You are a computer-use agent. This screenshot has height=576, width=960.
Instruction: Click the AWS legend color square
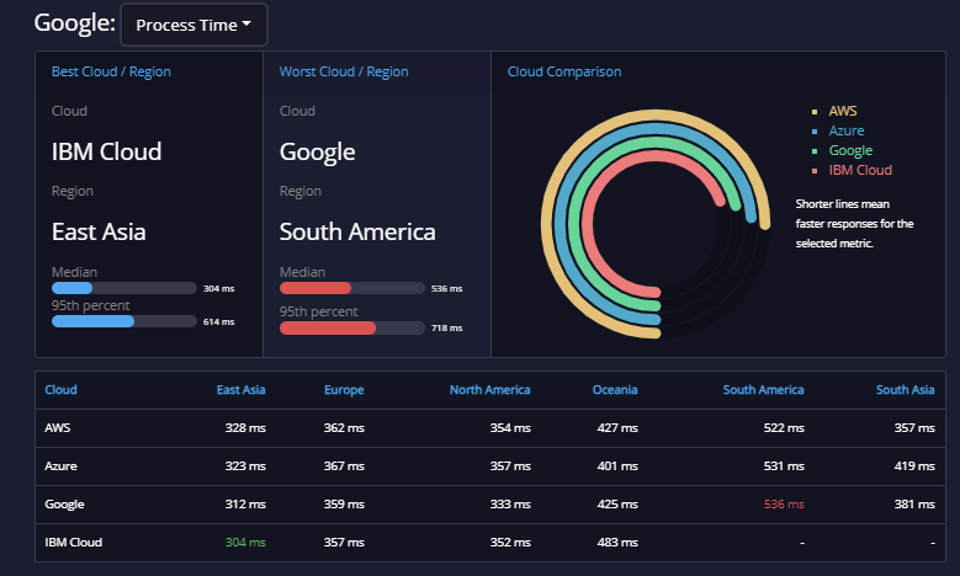pos(814,111)
